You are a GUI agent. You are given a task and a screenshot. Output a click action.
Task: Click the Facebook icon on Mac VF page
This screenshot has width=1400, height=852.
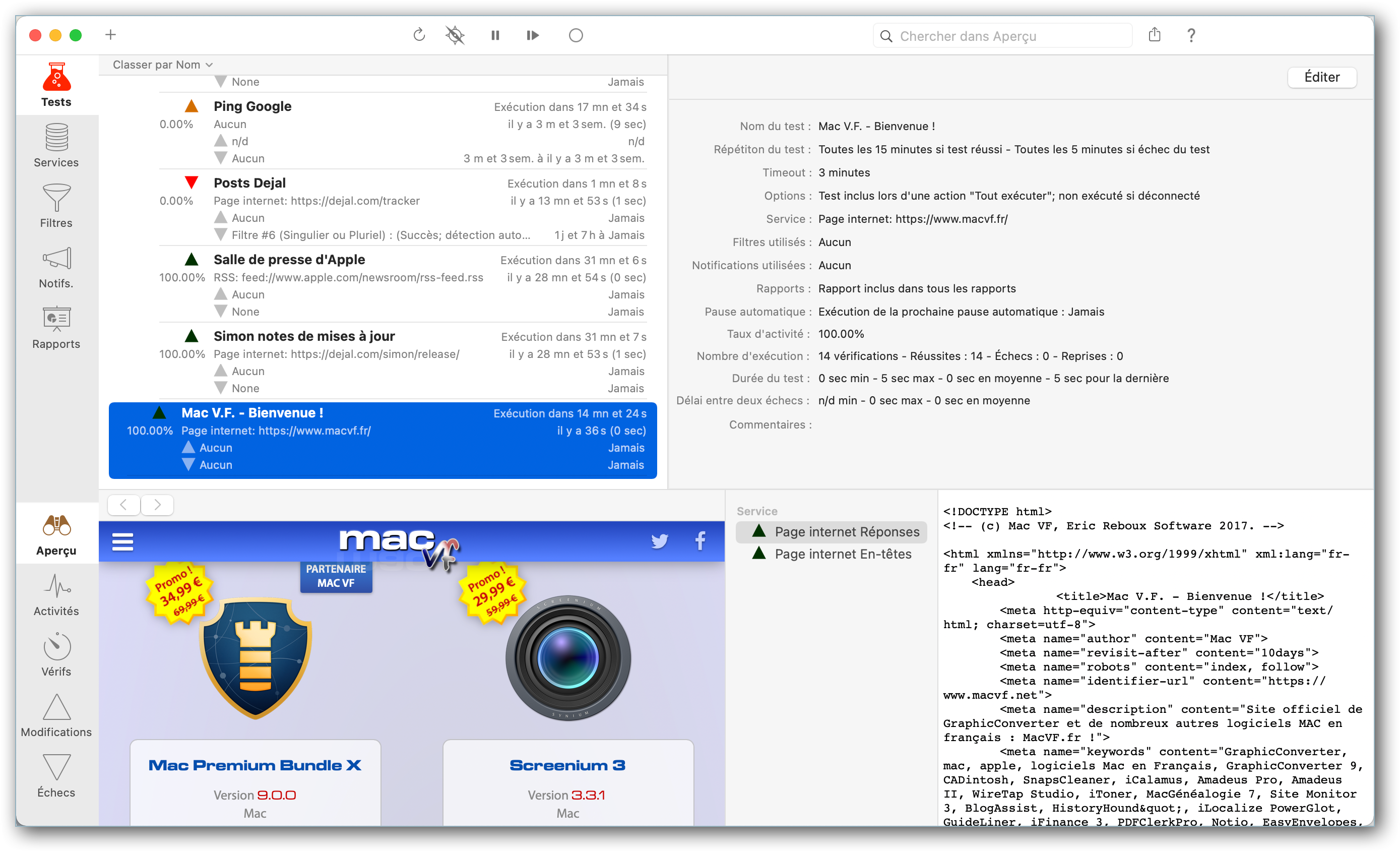tap(701, 540)
